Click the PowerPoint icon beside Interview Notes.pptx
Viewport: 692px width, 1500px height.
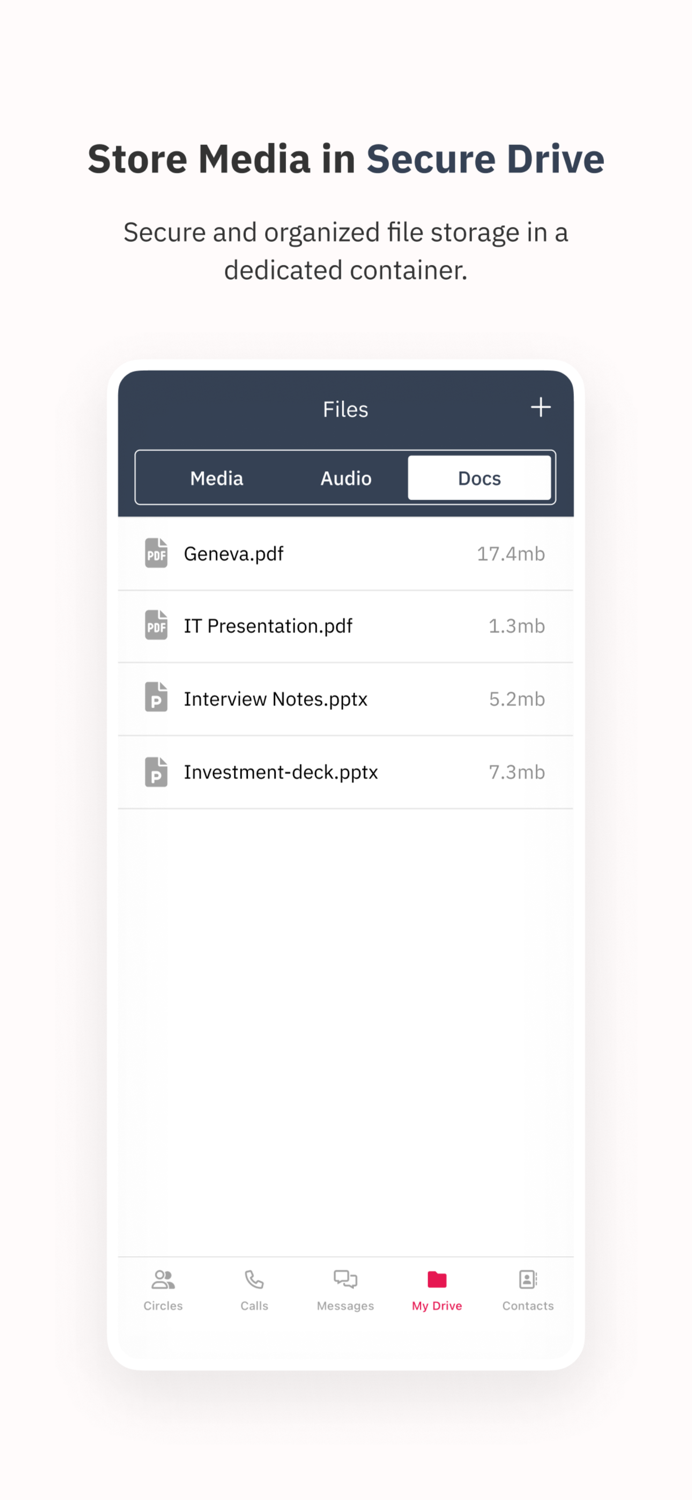[x=156, y=698]
